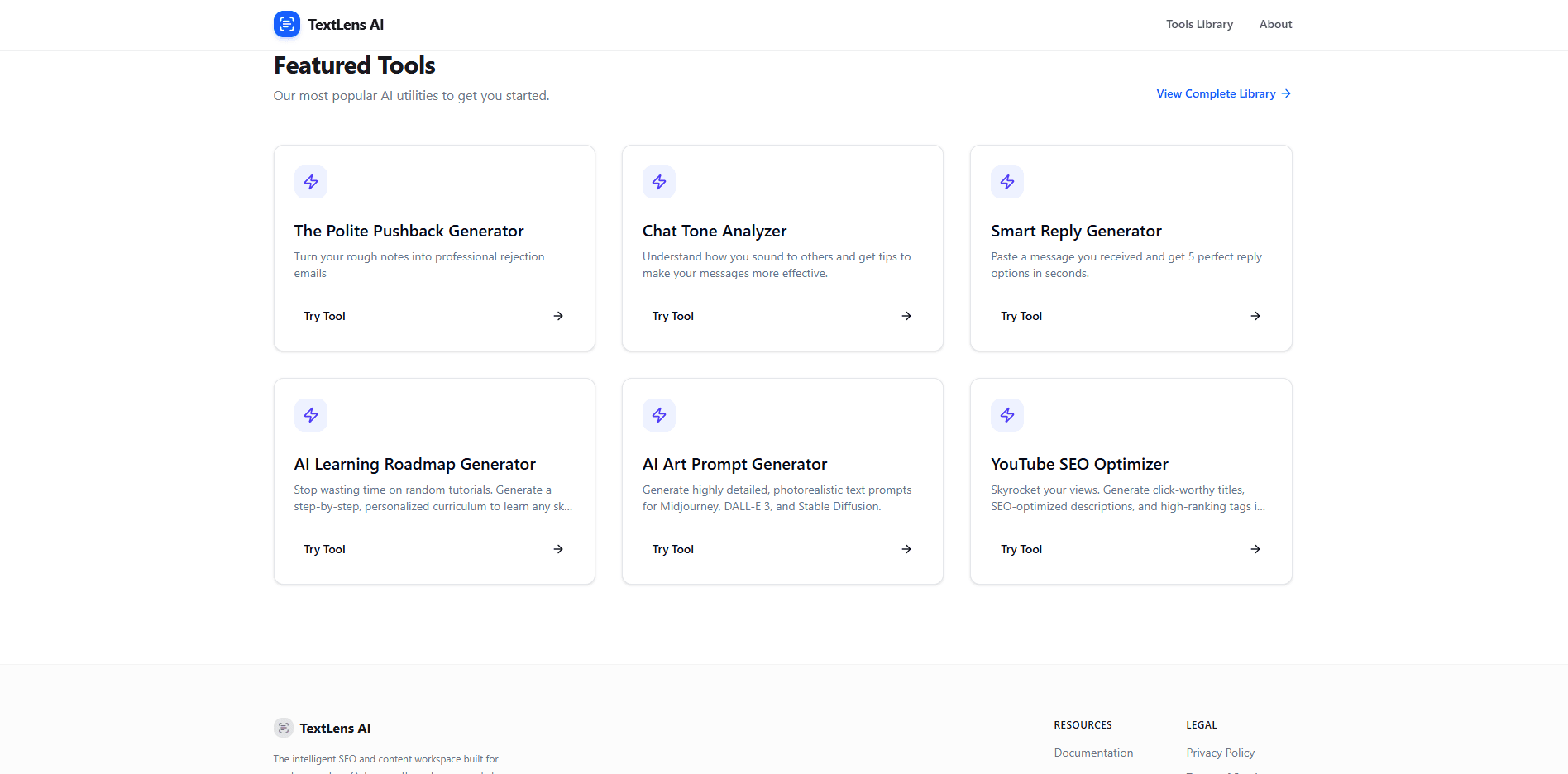Viewport: 1568px width, 774px height.
Task: Click the lightning icon on AI Art Prompt card
Action: click(658, 415)
